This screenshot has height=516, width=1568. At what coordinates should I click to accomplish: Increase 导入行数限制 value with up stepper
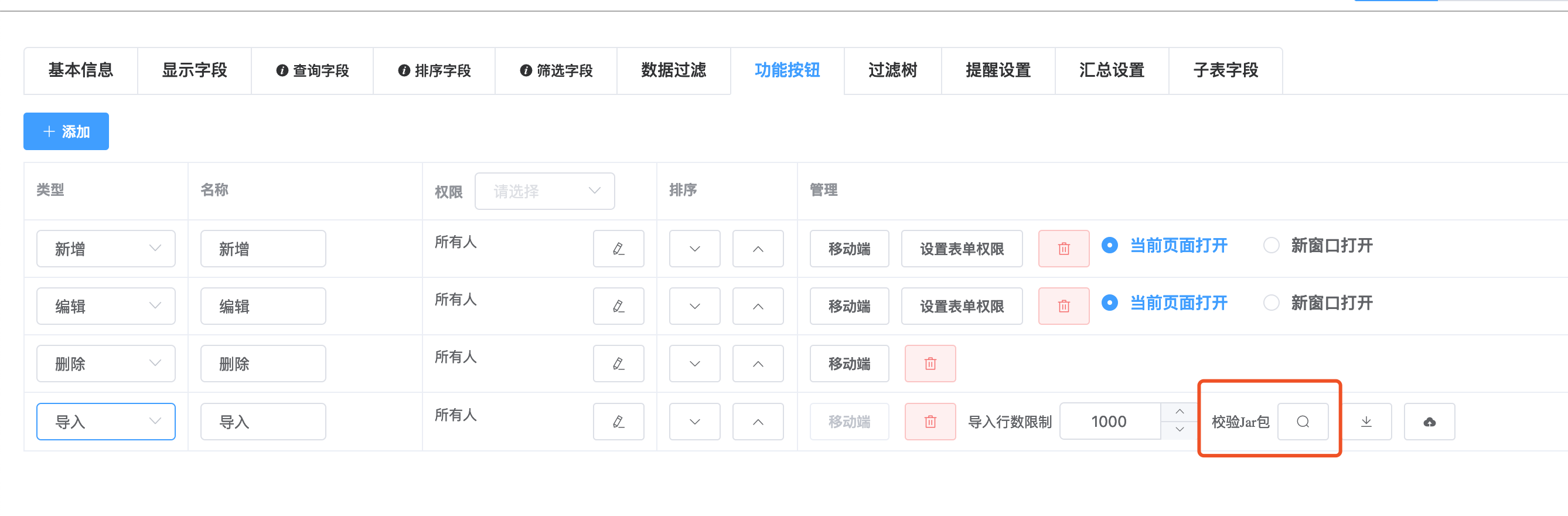pos(1179,412)
